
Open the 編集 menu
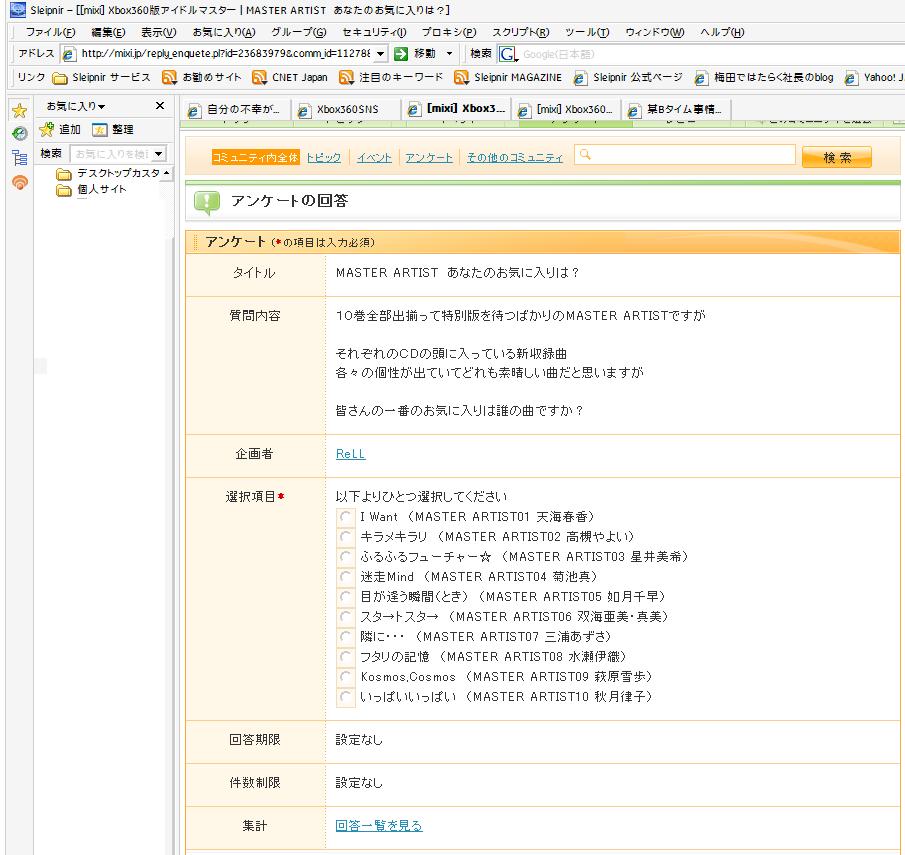click(109, 32)
